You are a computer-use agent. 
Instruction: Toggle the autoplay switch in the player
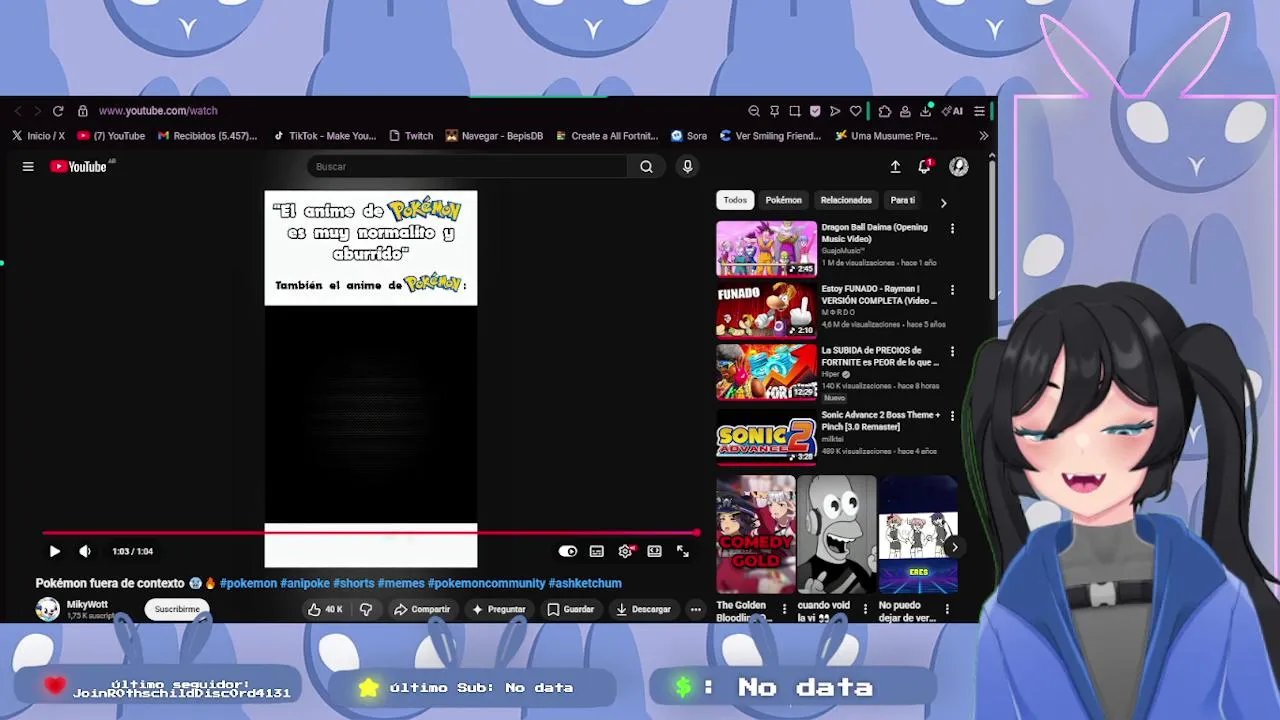pos(567,551)
